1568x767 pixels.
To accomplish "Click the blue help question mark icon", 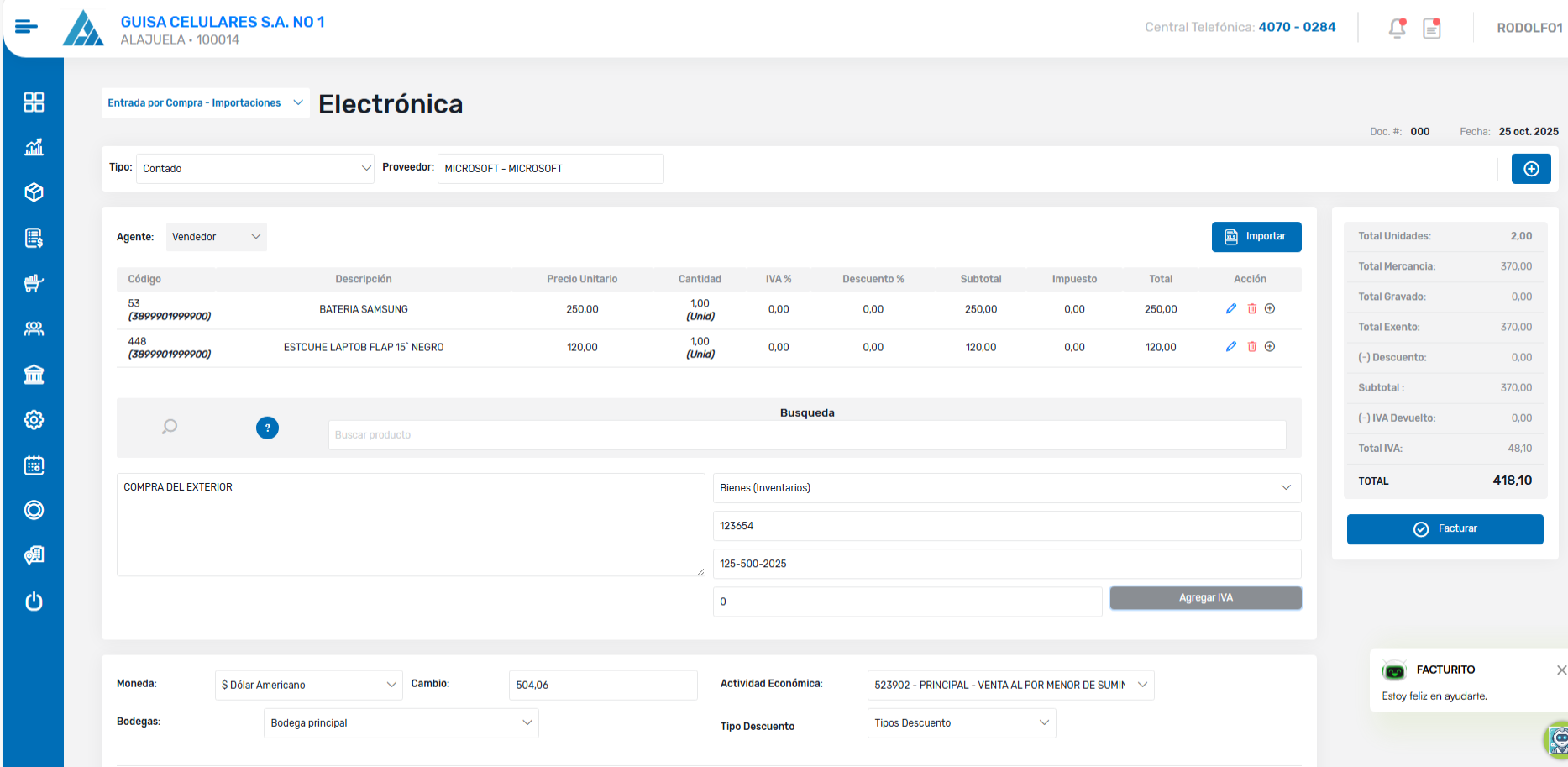I will coord(267,428).
